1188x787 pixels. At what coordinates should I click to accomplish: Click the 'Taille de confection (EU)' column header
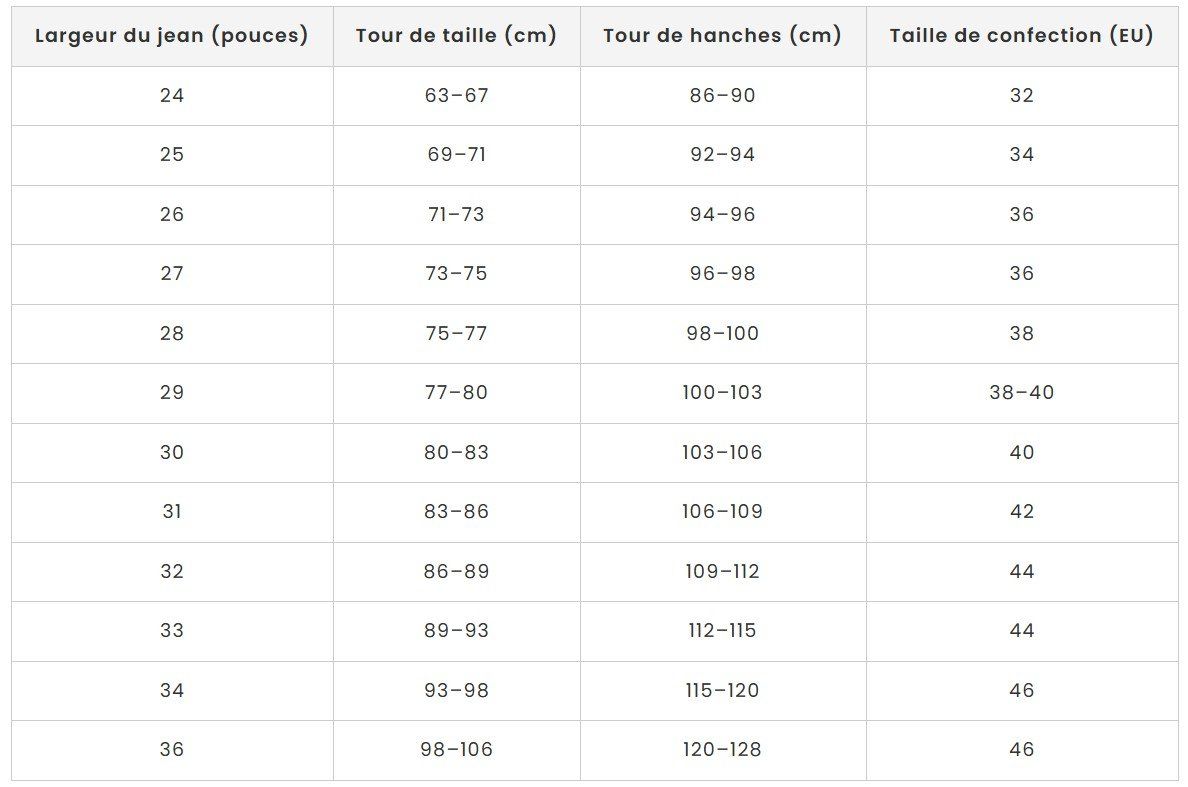click(1022, 36)
